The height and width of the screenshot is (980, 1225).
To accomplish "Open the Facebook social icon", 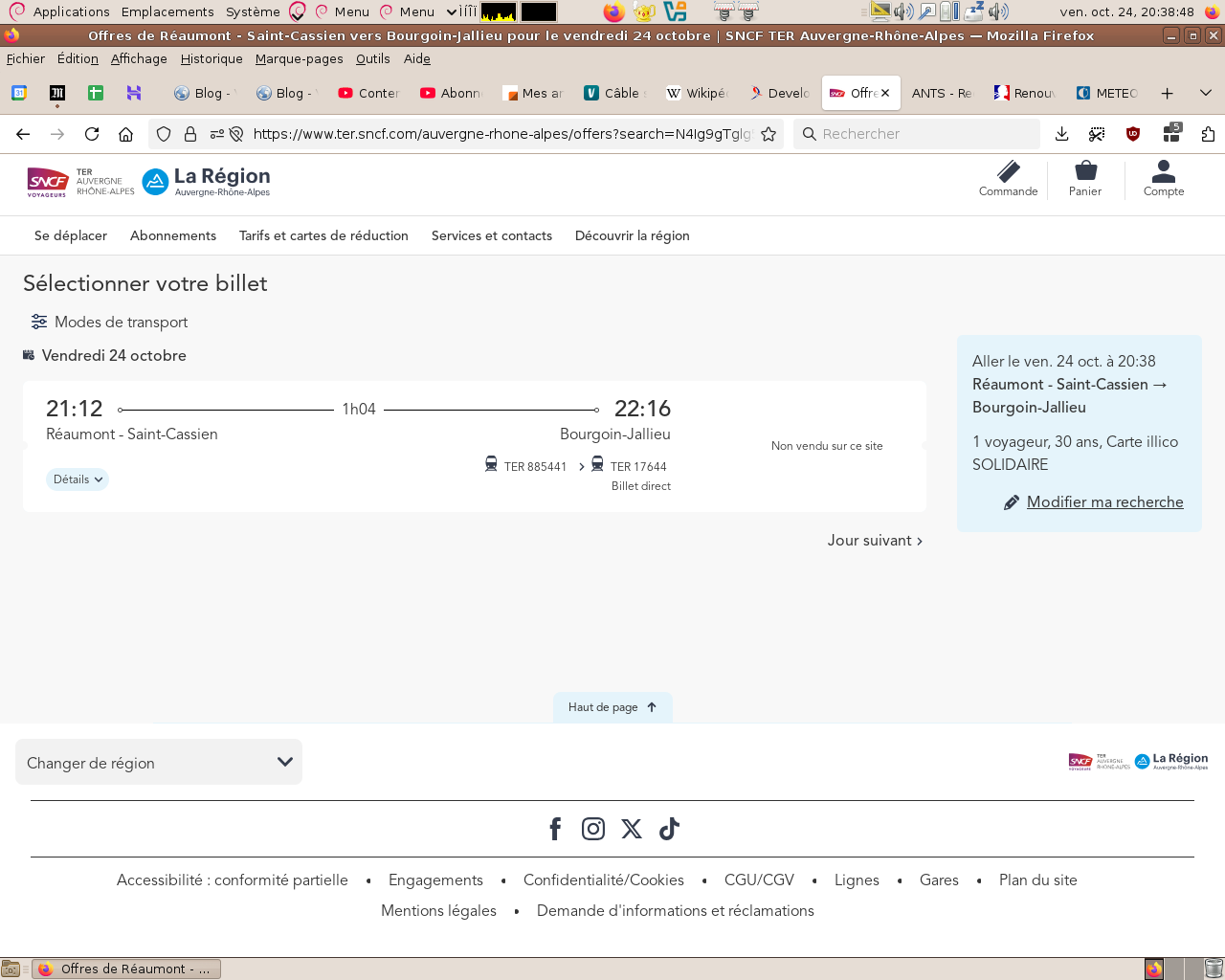I will pos(555,829).
